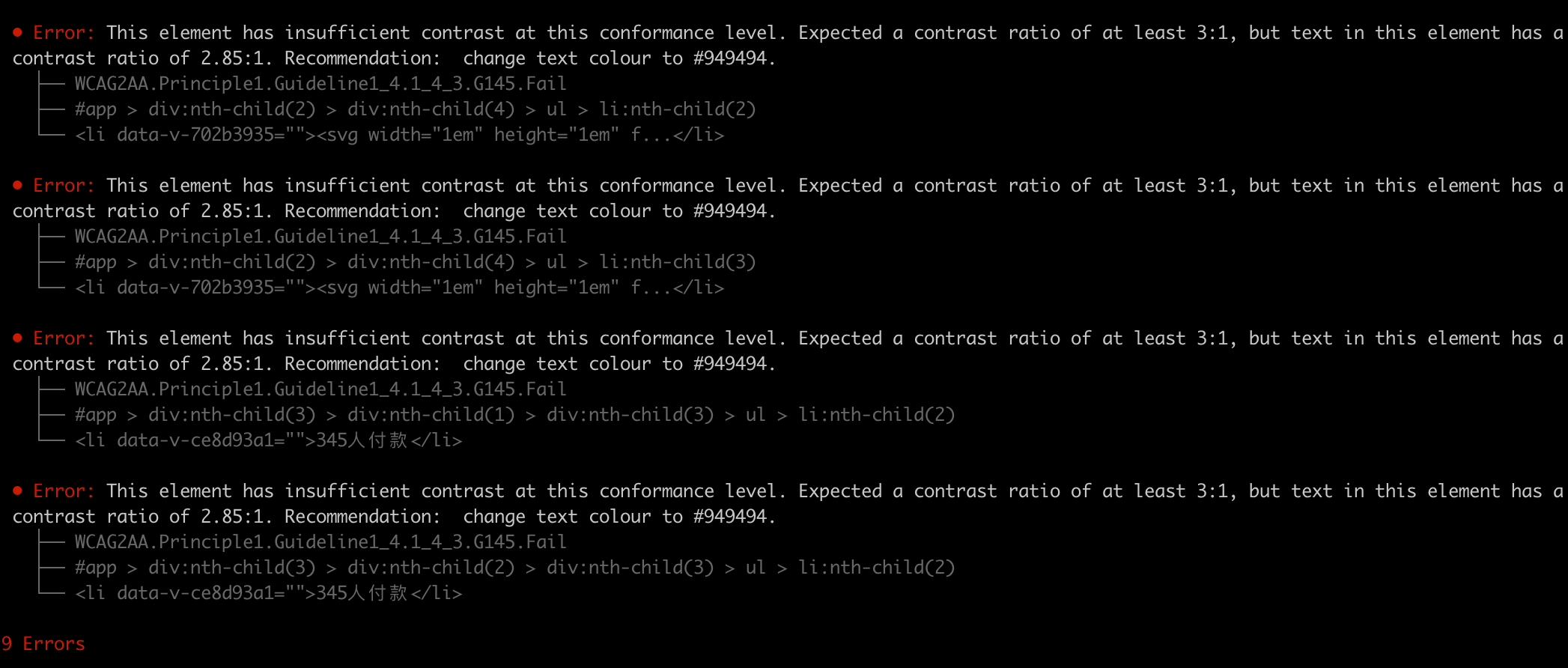This screenshot has height=668, width=1568.
Task: Click the third "Error:" label
Action: coord(64,338)
